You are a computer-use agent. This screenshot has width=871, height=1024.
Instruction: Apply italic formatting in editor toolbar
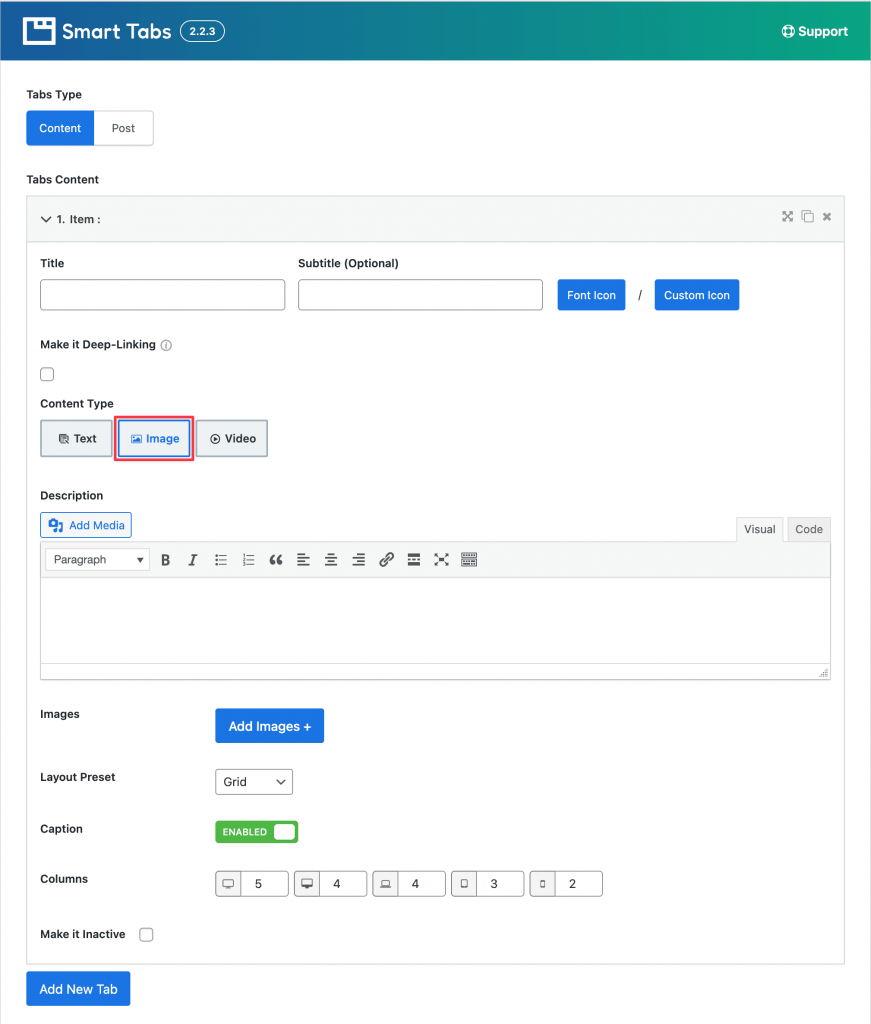[x=193, y=560]
